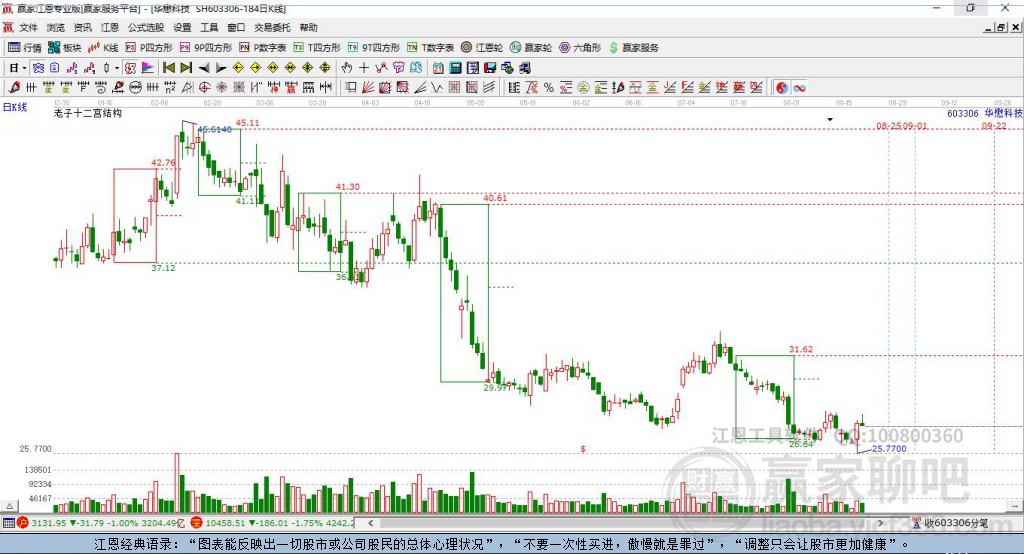Click the status bar grid icon
Image resolution: width=1024 pixels, height=554 pixels.
8,523
